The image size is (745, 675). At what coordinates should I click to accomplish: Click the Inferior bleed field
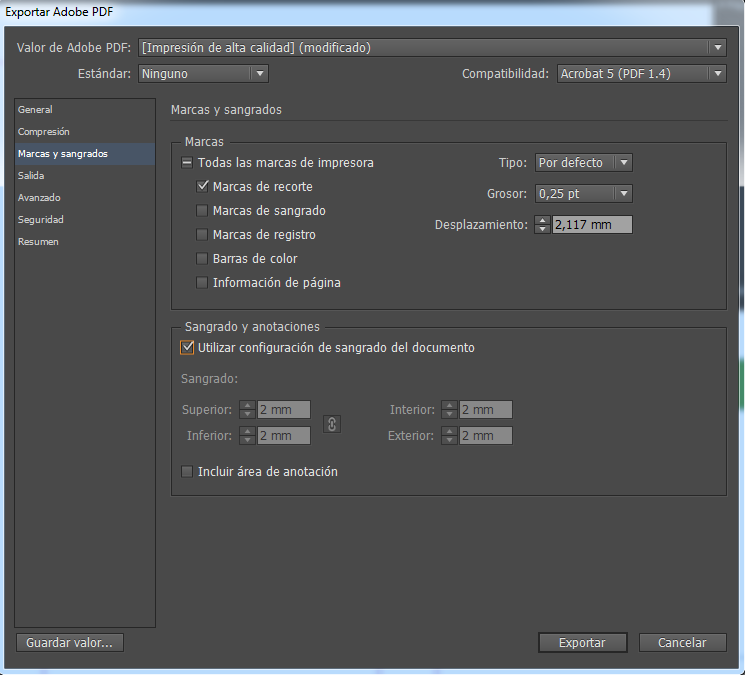pyautogui.click(x=284, y=436)
